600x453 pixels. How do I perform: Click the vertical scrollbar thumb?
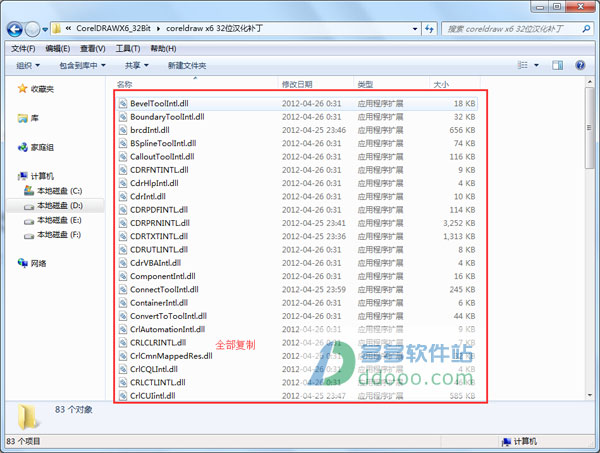(589, 128)
